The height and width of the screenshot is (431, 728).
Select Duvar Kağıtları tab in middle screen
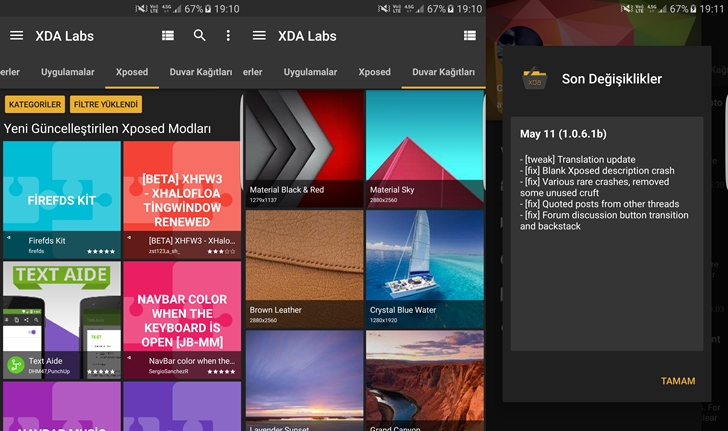point(443,72)
